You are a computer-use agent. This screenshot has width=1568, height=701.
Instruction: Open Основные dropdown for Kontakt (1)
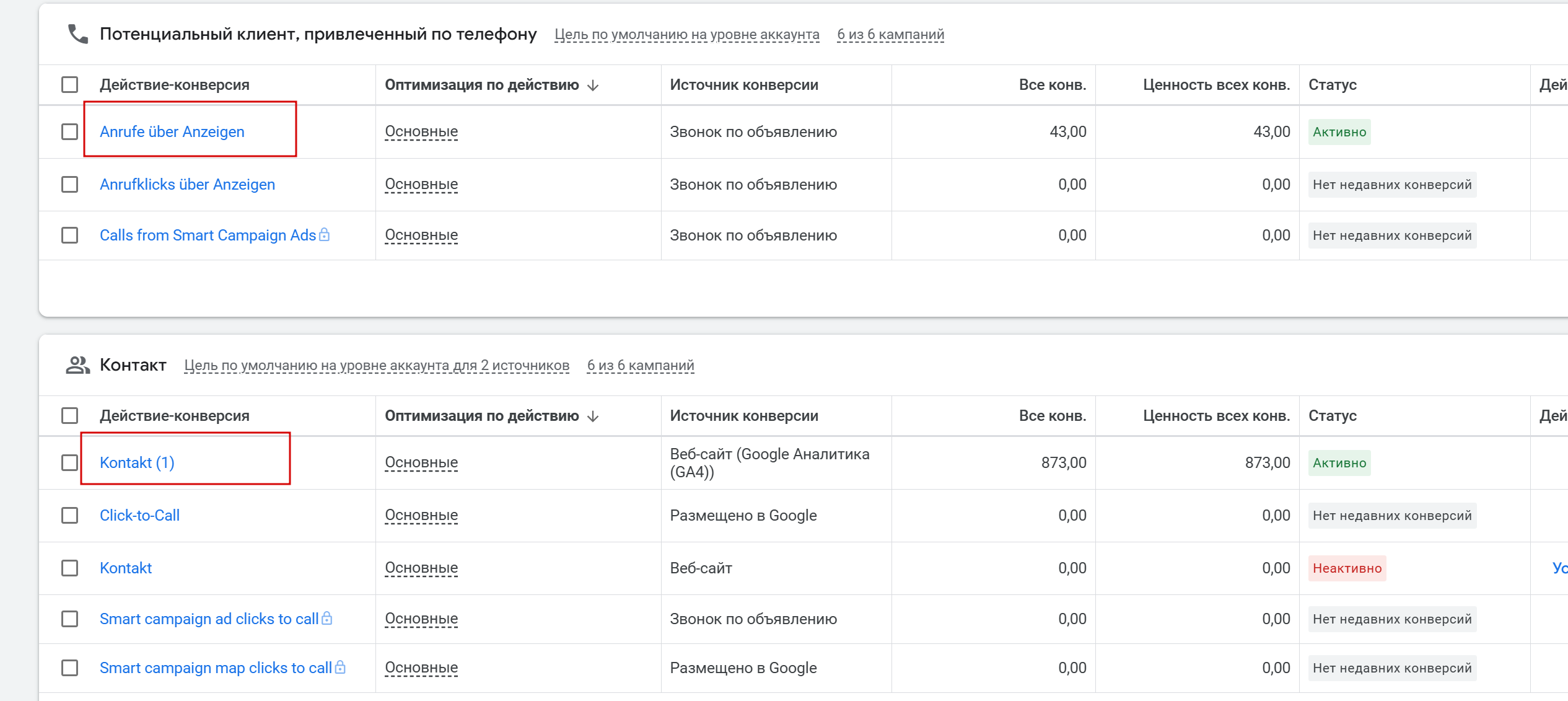(421, 463)
